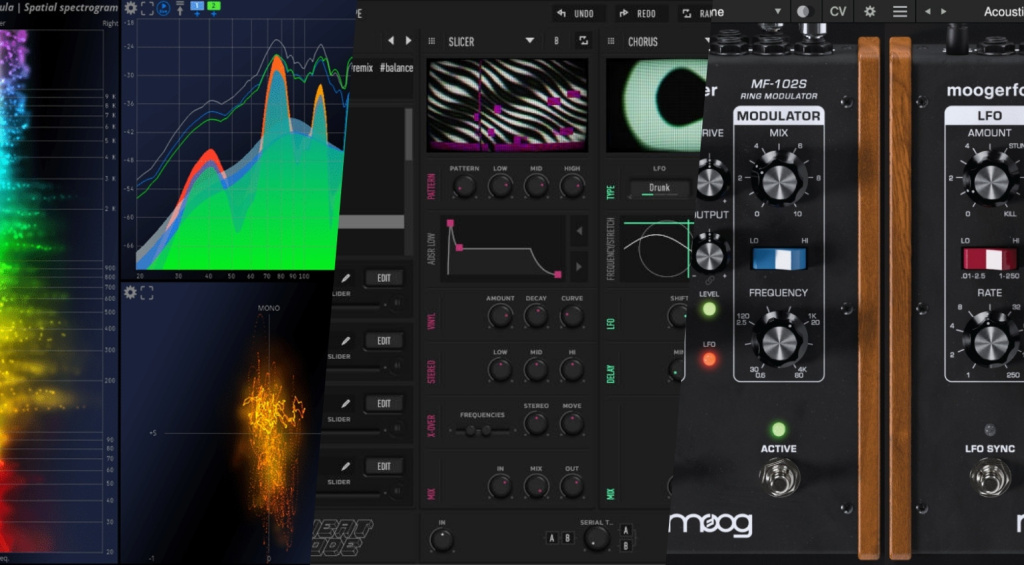Select blue channel tab 1 in the analyzer
The width and height of the screenshot is (1024, 565).
(x=196, y=8)
